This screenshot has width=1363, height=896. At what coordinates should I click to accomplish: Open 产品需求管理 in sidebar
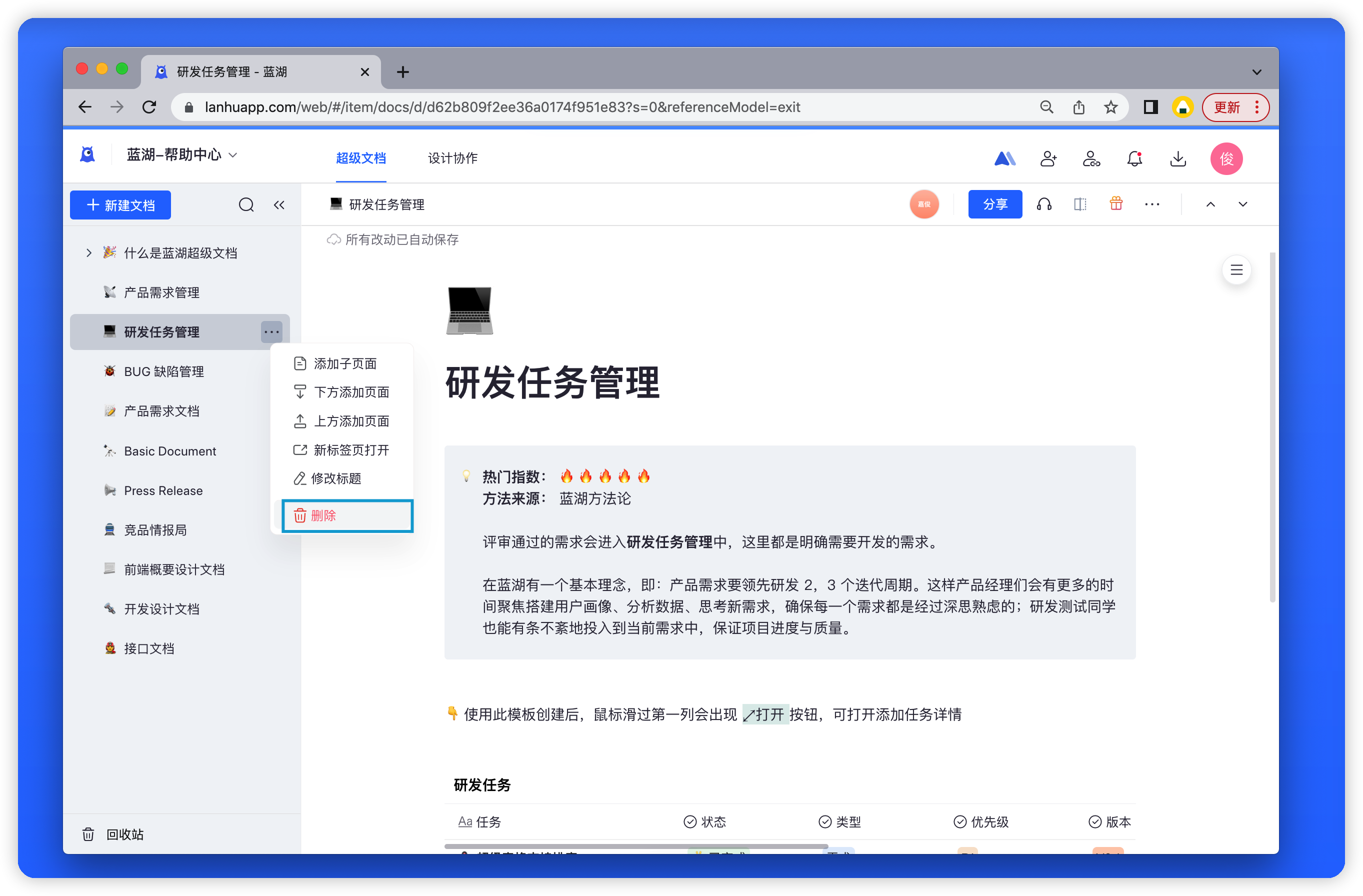tap(180, 292)
